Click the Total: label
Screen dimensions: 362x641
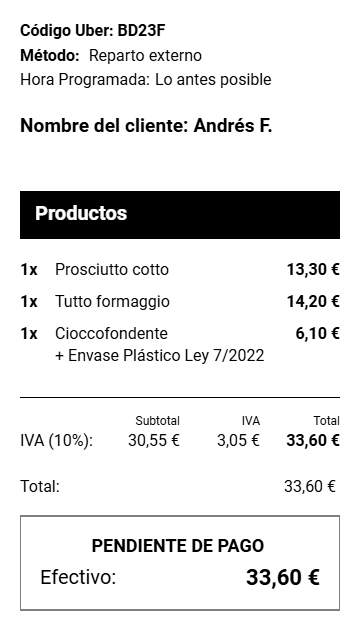click(40, 486)
